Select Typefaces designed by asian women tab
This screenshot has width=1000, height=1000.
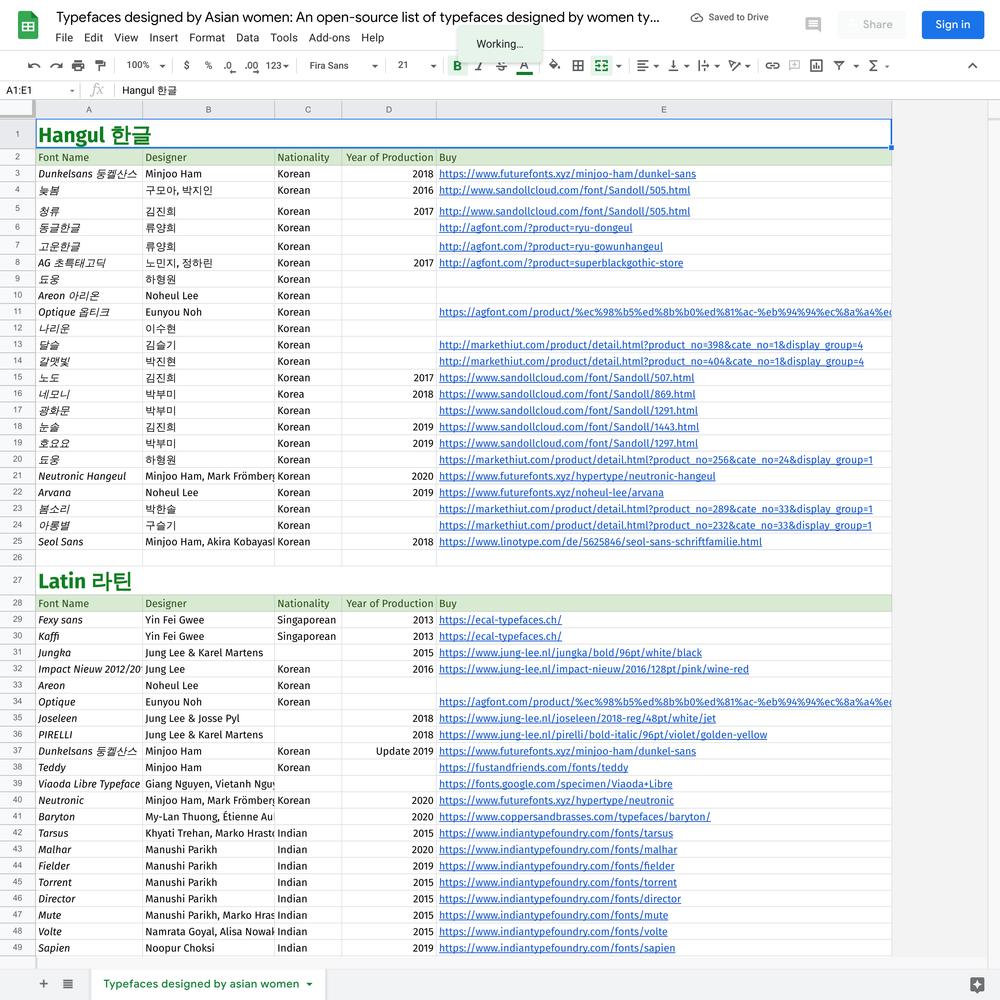pyautogui.click(x=201, y=983)
